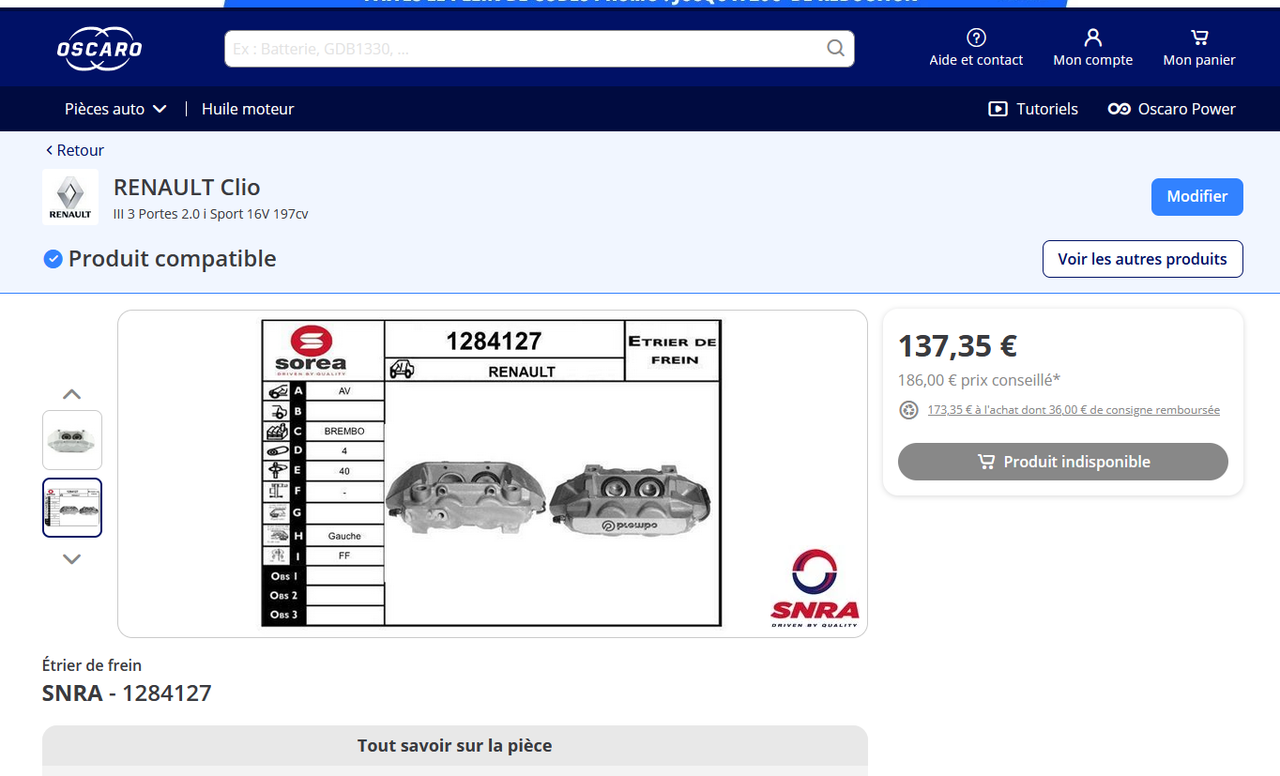The height and width of the screenshot is (776, 1280).
Task: Click the Oscaro Power infinity icon
Action: point(1119,109)
